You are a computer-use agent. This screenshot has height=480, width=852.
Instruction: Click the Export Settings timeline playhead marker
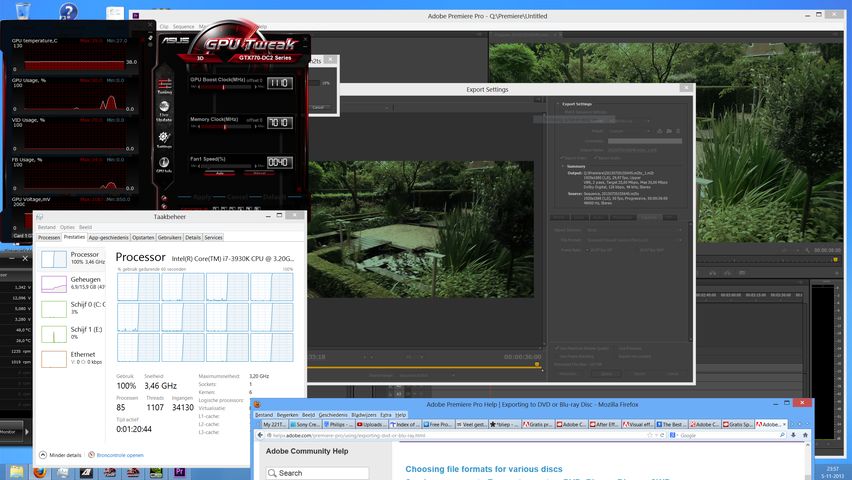537,365
